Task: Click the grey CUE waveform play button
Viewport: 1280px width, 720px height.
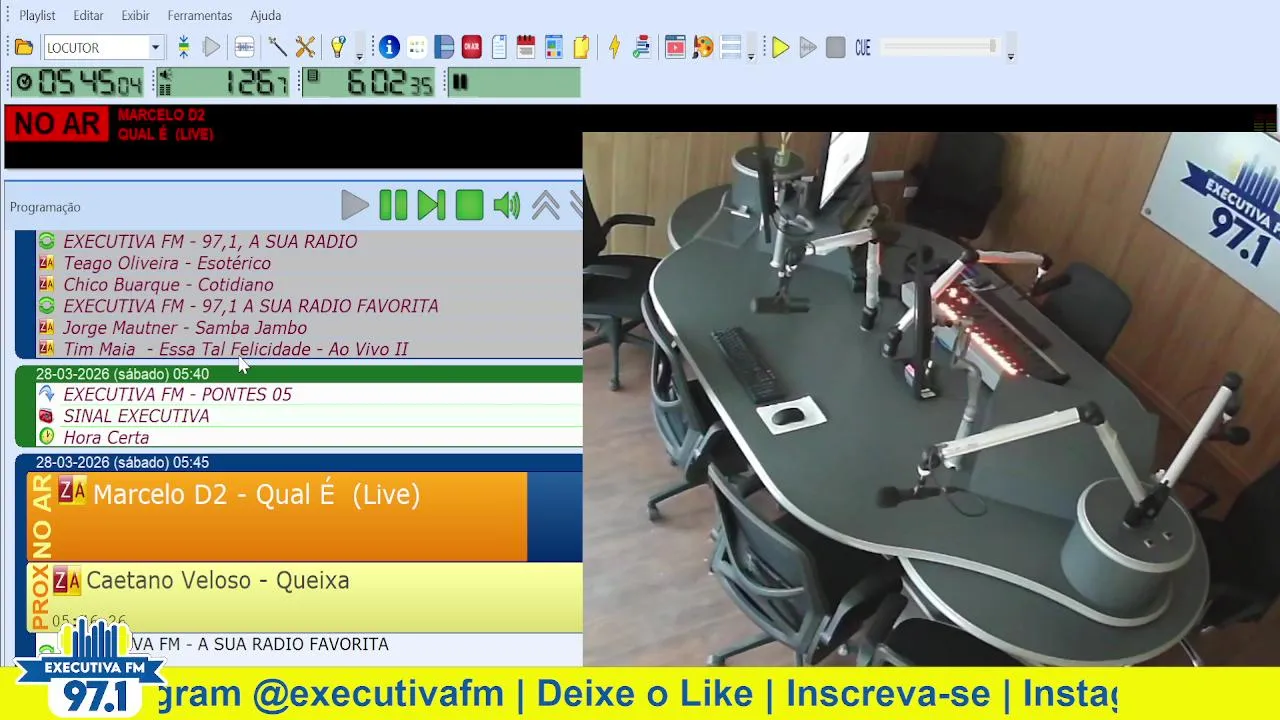Action: pos(808,47)
